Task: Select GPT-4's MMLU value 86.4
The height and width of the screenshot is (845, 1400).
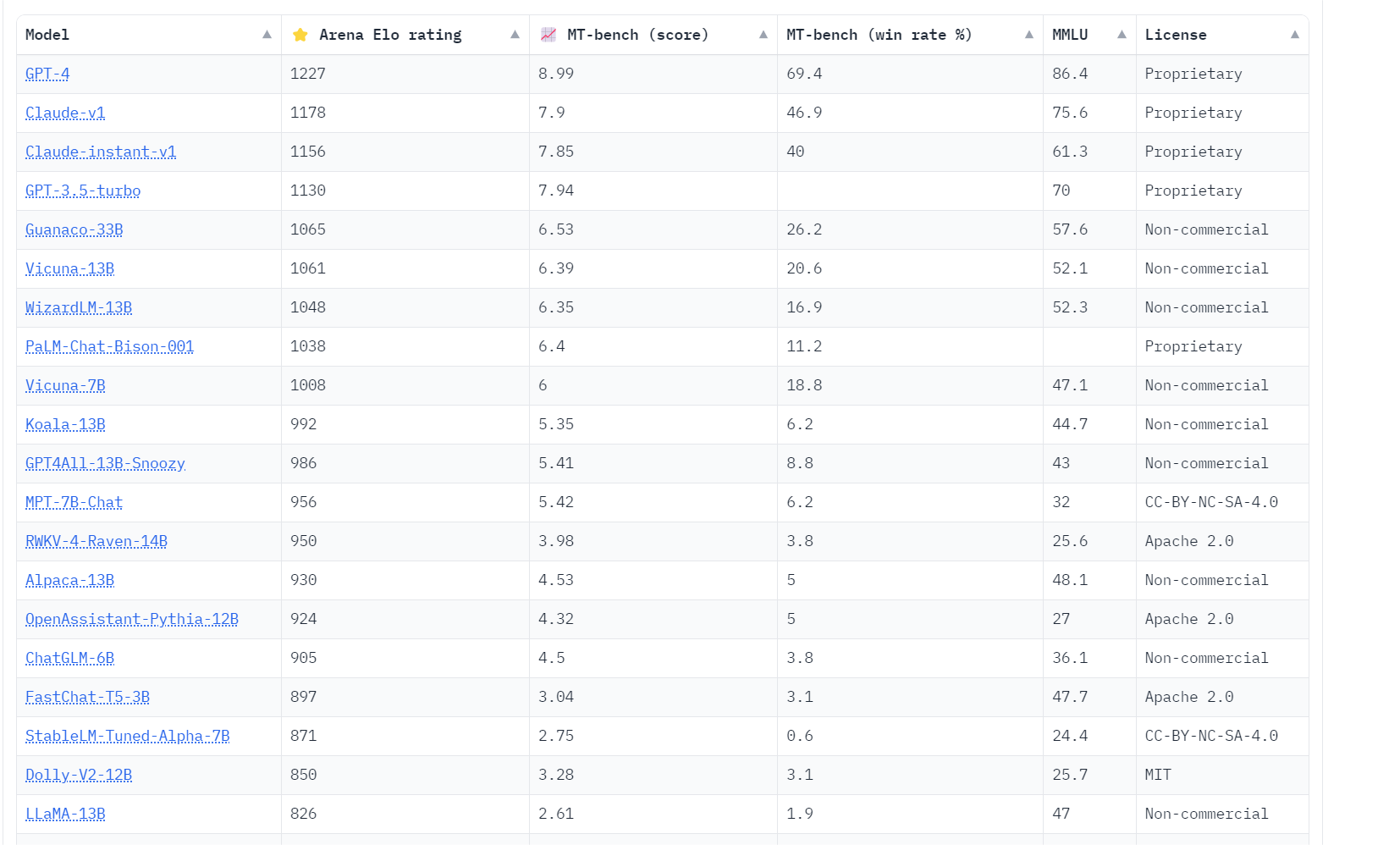Action: [x=1070, y=74]
